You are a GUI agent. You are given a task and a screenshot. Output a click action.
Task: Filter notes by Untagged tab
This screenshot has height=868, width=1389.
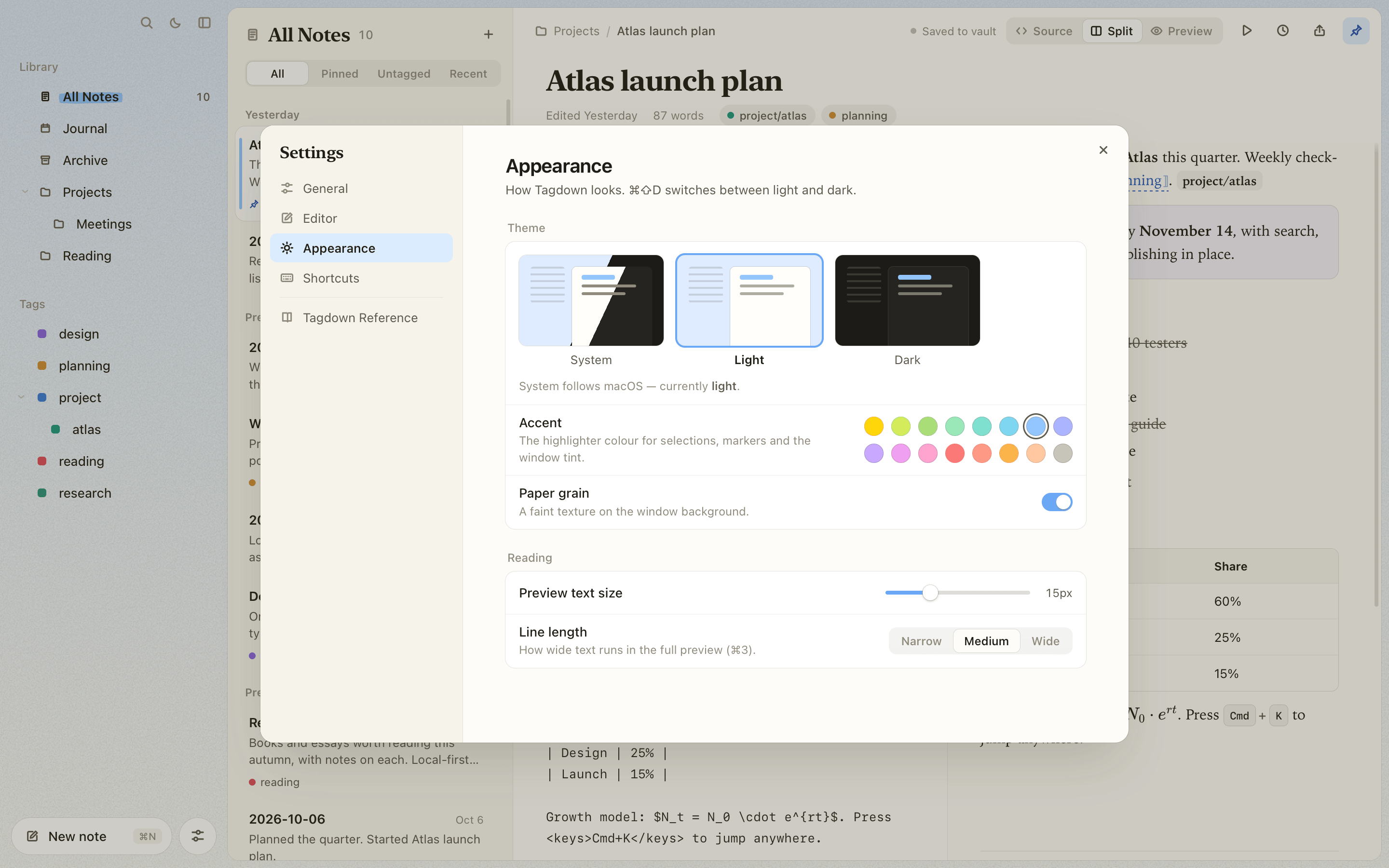tap(404, 73)
